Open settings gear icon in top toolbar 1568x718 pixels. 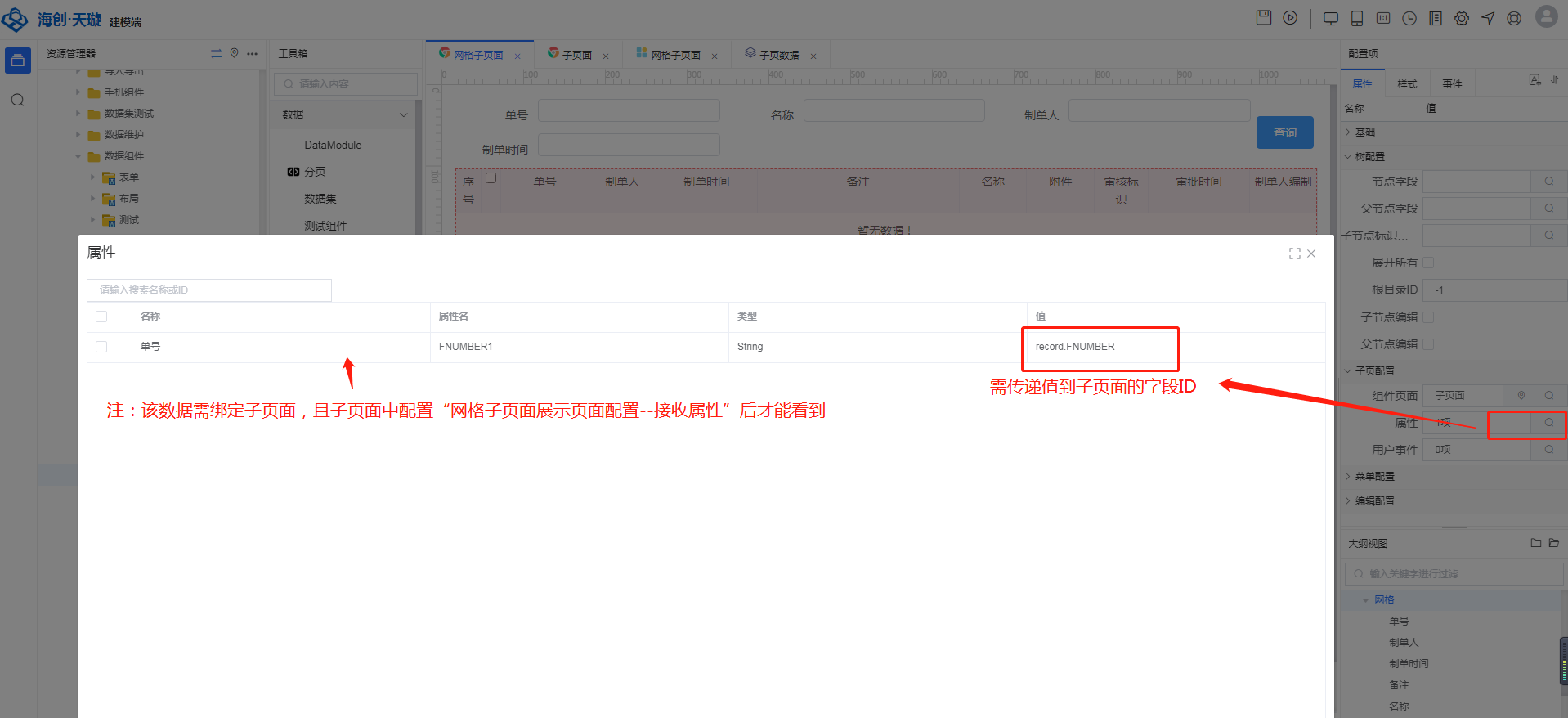(1462, 19)
